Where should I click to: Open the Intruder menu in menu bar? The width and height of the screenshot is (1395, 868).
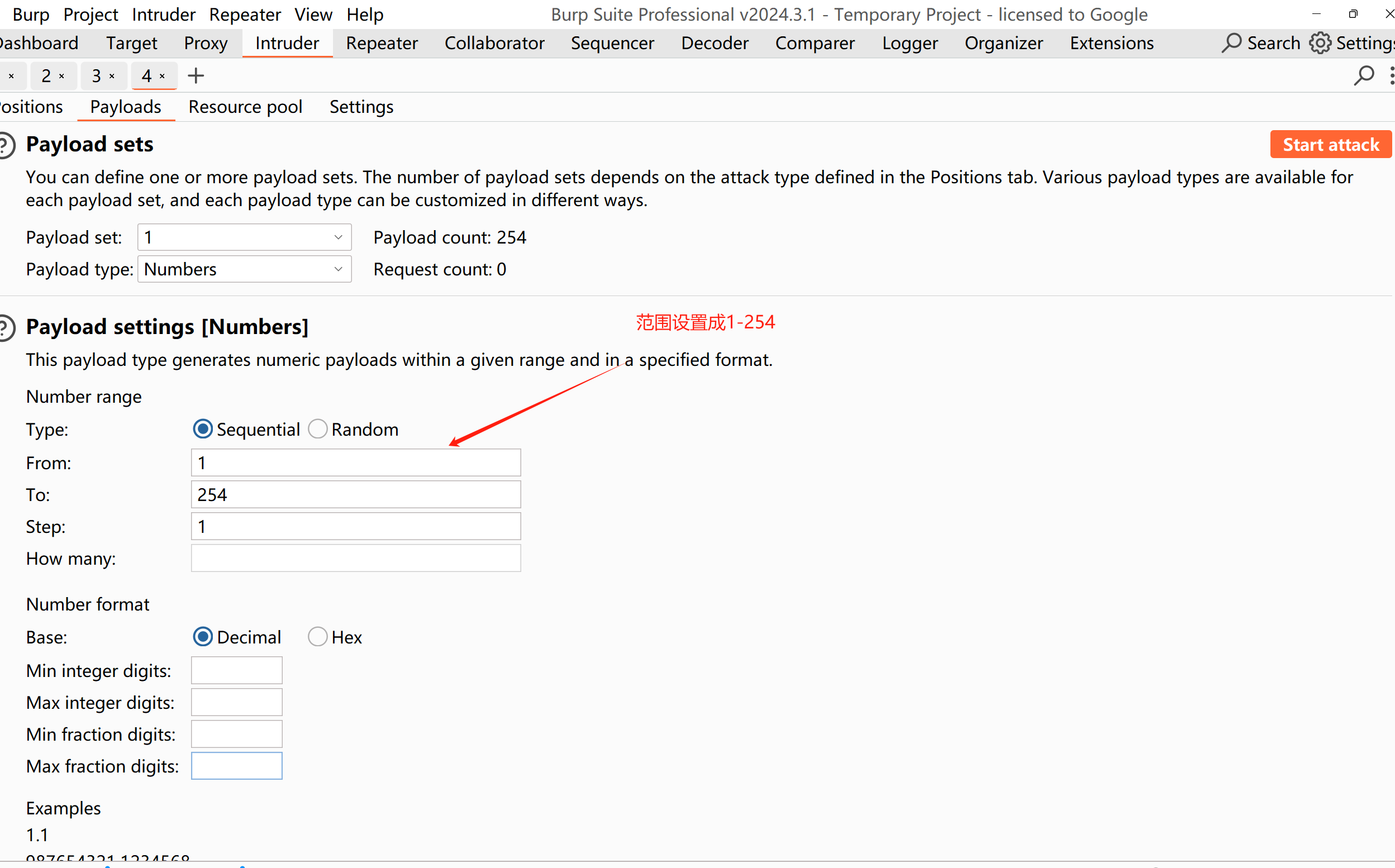(163, 15)
